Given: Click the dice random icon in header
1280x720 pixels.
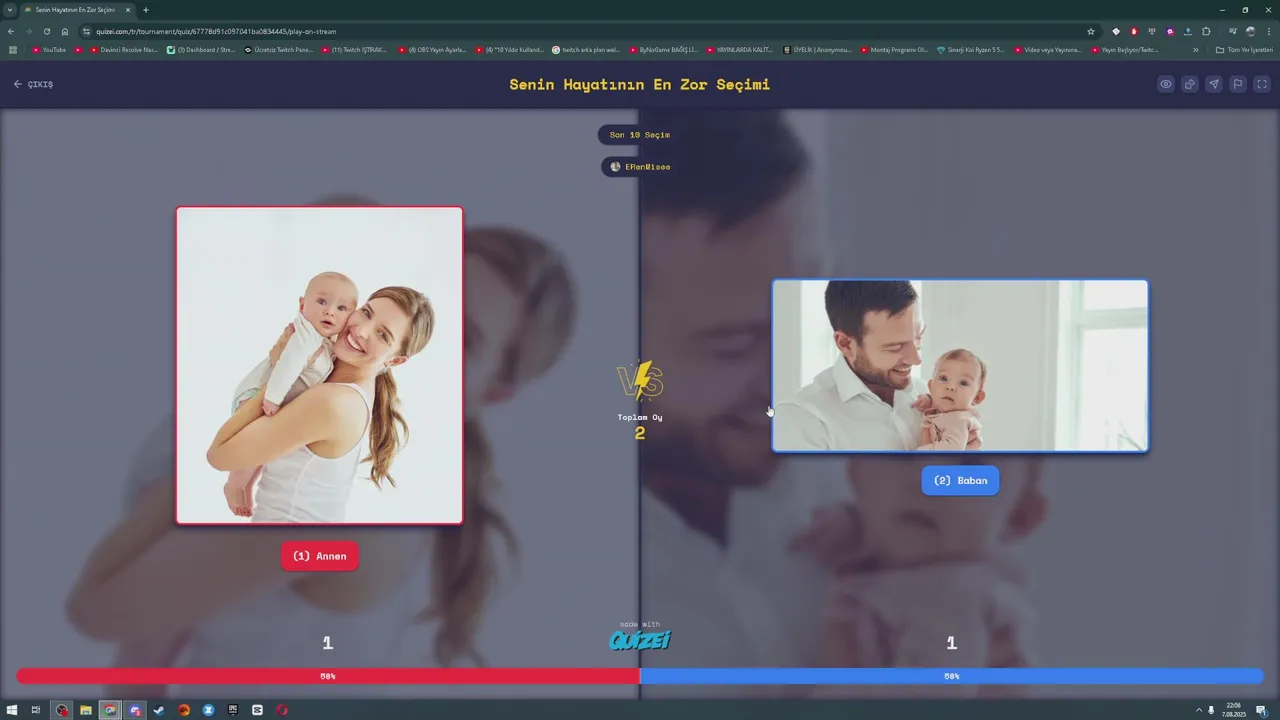Looking at the screenshot, I should [1190, 84].
